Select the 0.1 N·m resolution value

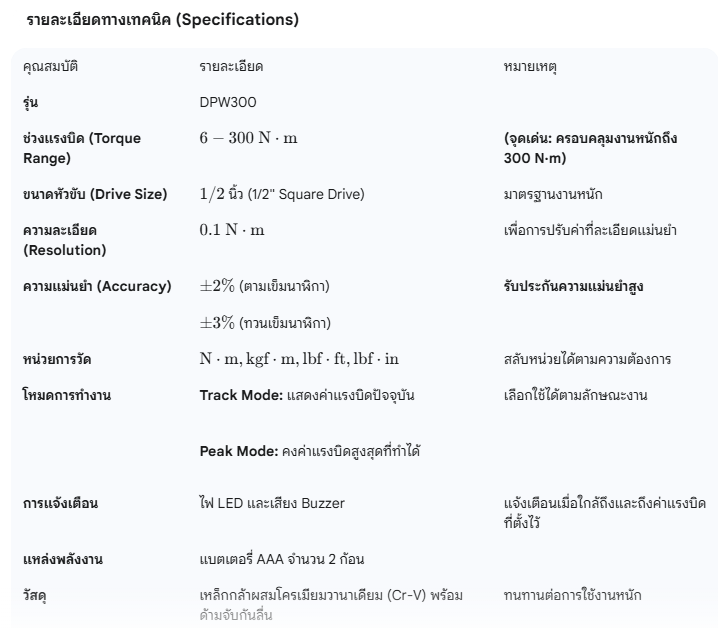[x=232, y=230]
